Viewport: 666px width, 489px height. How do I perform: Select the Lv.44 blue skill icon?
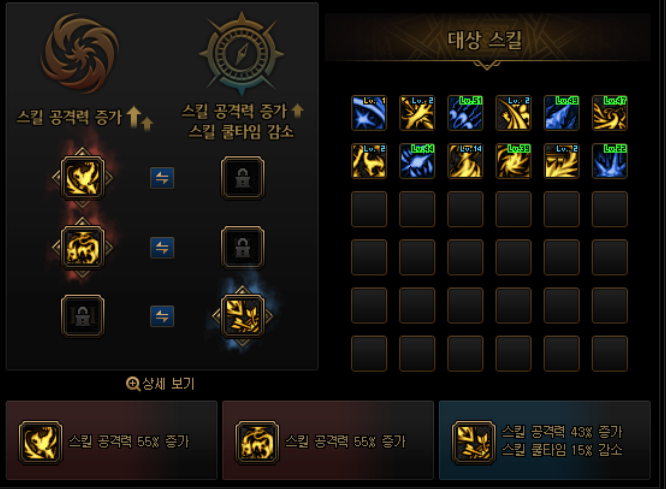pos(417,161)
